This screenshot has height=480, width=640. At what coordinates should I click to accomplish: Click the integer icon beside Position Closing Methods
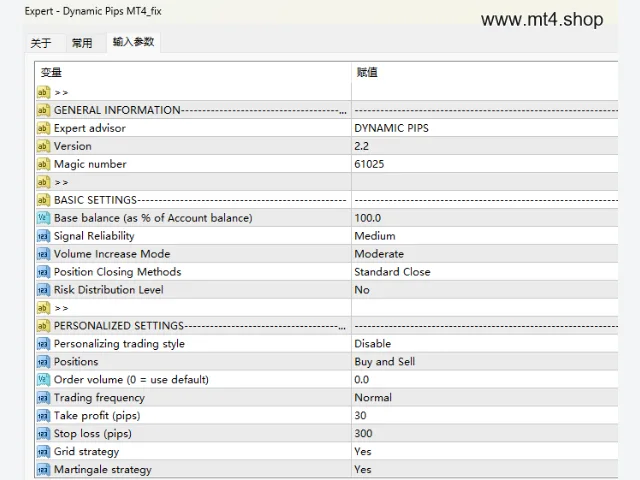pyautogui.click(x=43, y=272)
